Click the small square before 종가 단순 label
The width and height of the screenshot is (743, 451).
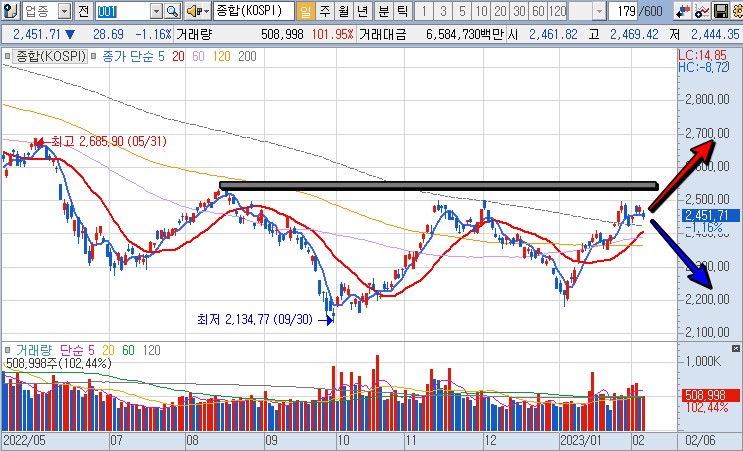(x=93, y=57)
